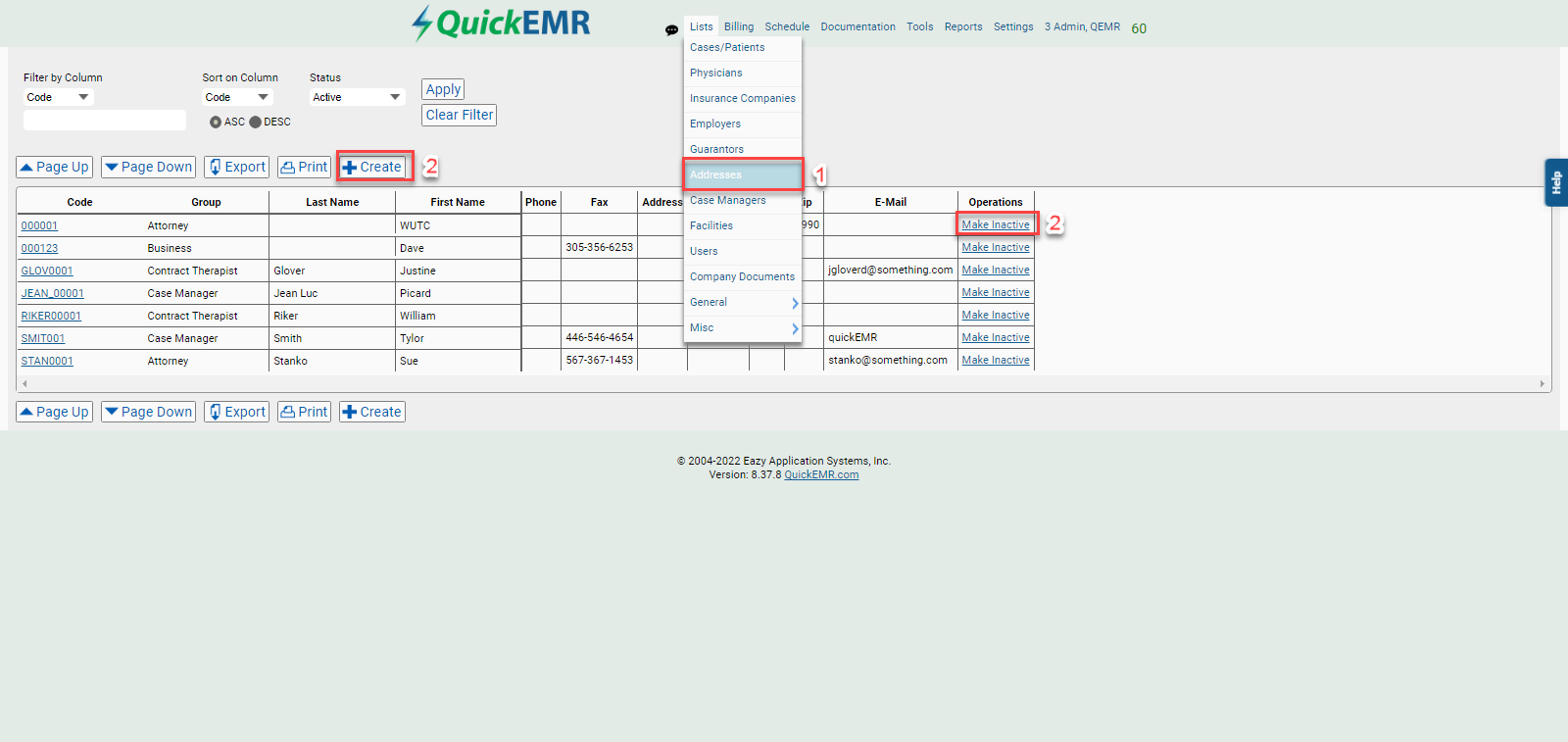The height and width of the screenshot is (742, 1568).
Task: Click bottom Page Down button
Action: 148,412
